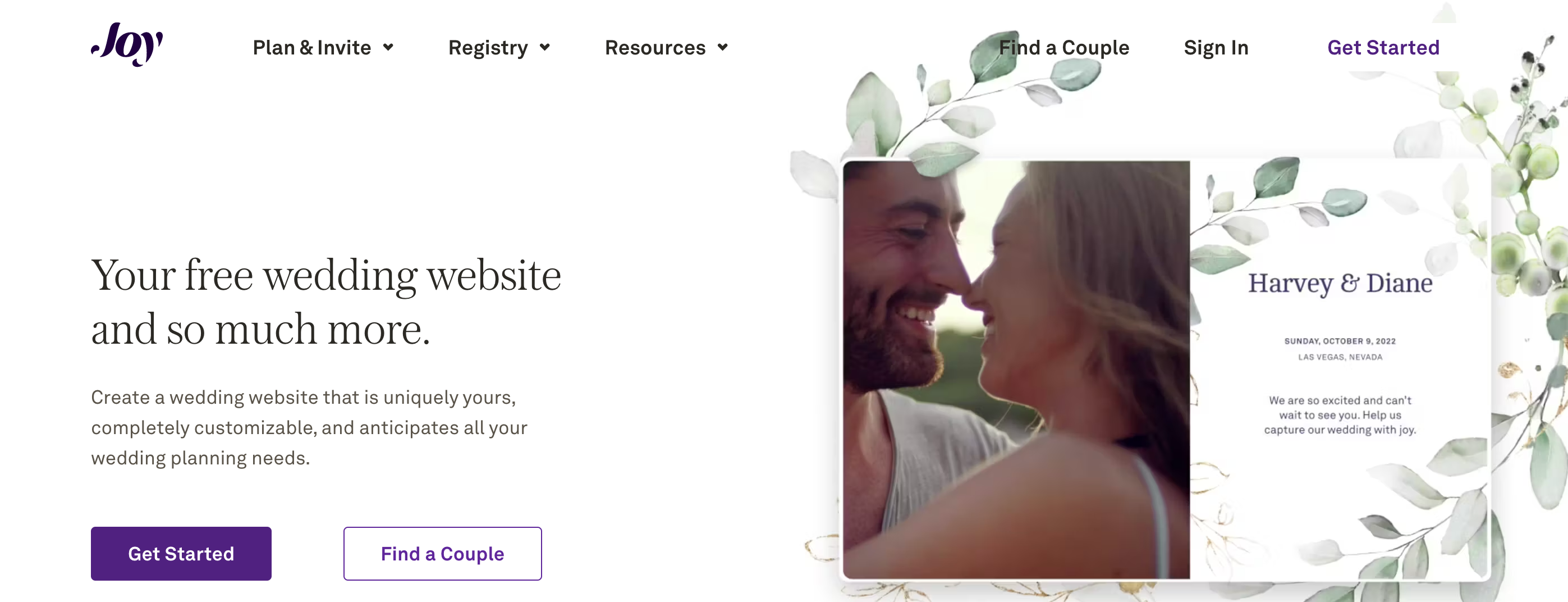Viewport: 1568px width, 602px height.
Task: Go to Sign In
Action: [1216, 48]
